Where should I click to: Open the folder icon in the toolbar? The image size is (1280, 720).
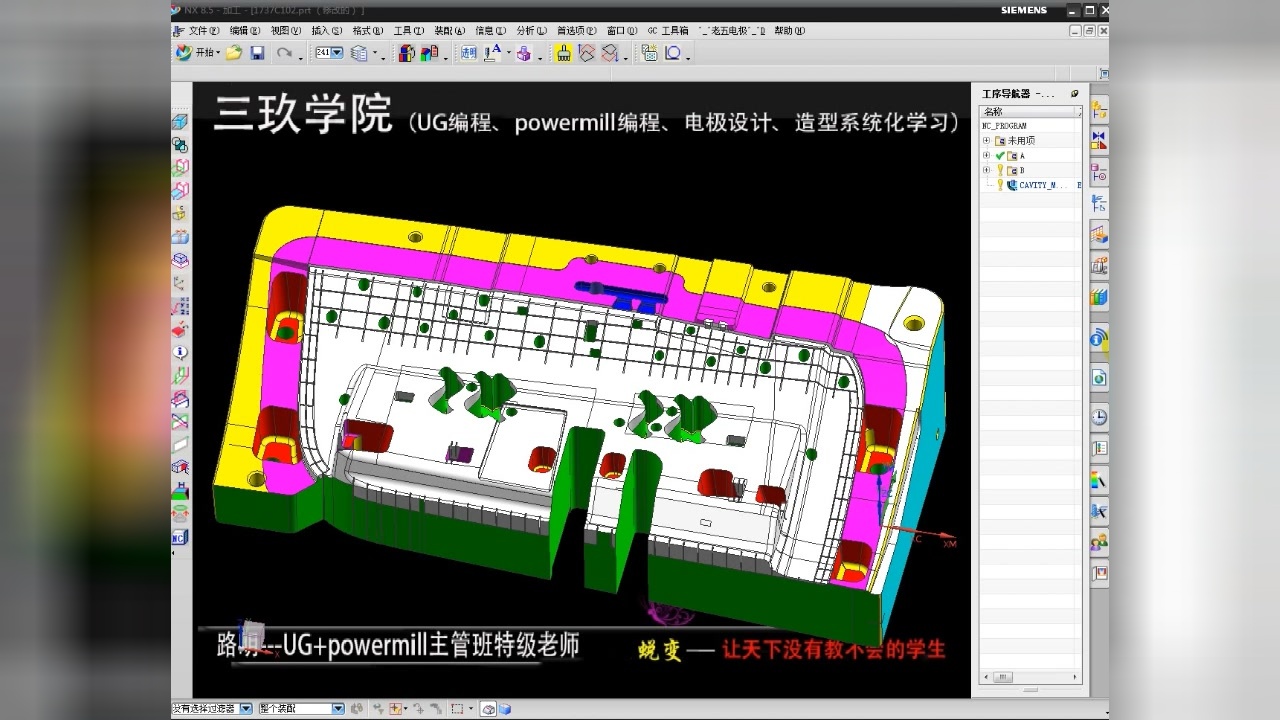[233, 53]
